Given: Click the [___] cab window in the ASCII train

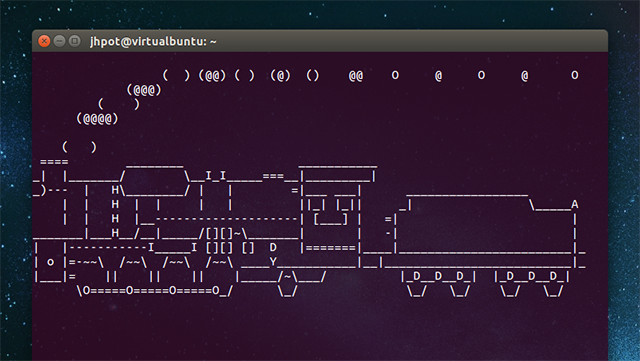Looking at the screenshot, I should (331, 219).
